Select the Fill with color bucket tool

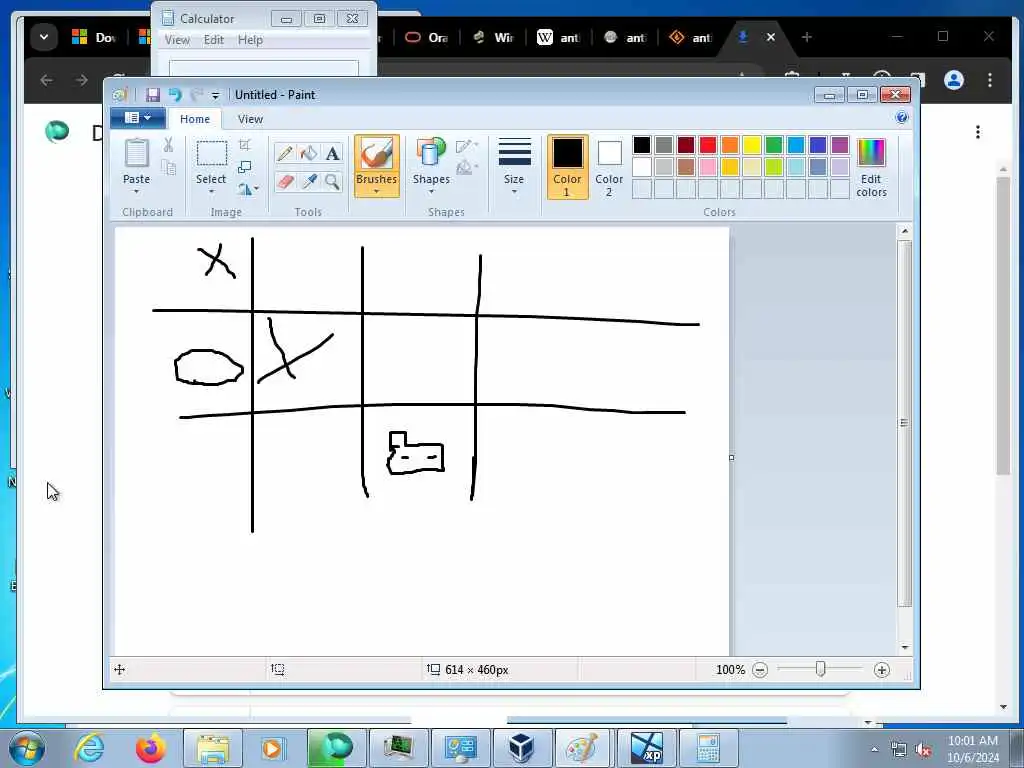(x=309, y=153)
